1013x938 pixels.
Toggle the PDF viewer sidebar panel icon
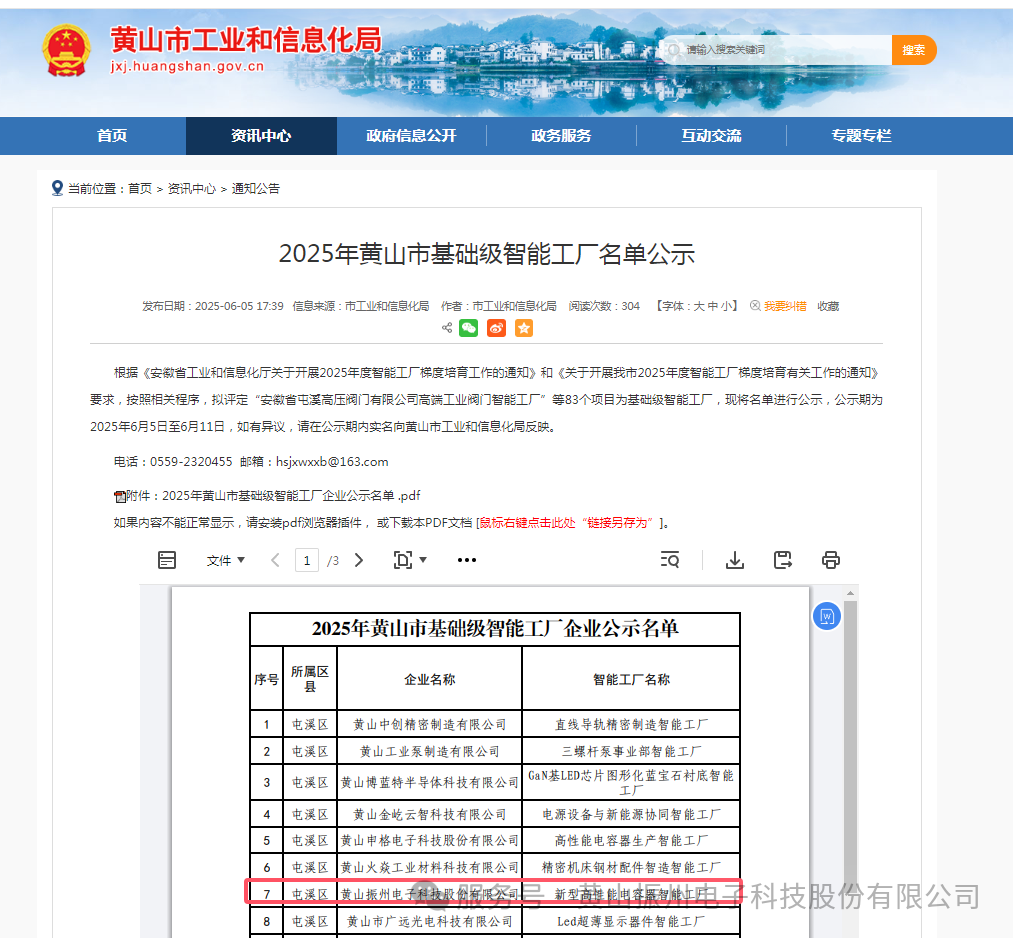(x=167, y=560)
